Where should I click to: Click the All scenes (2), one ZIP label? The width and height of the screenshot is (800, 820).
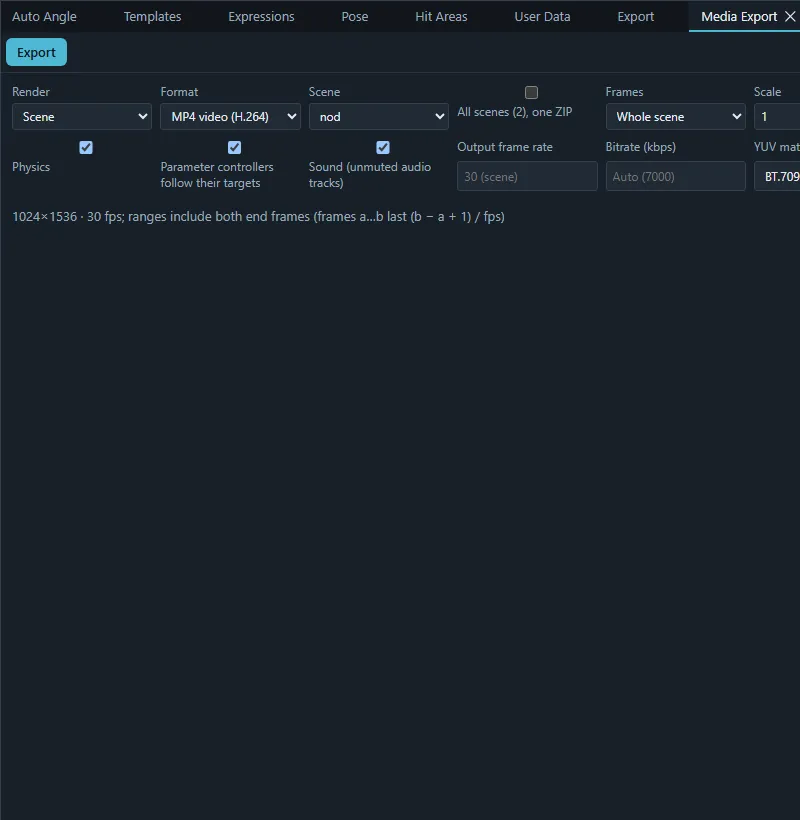coord(515,112)
